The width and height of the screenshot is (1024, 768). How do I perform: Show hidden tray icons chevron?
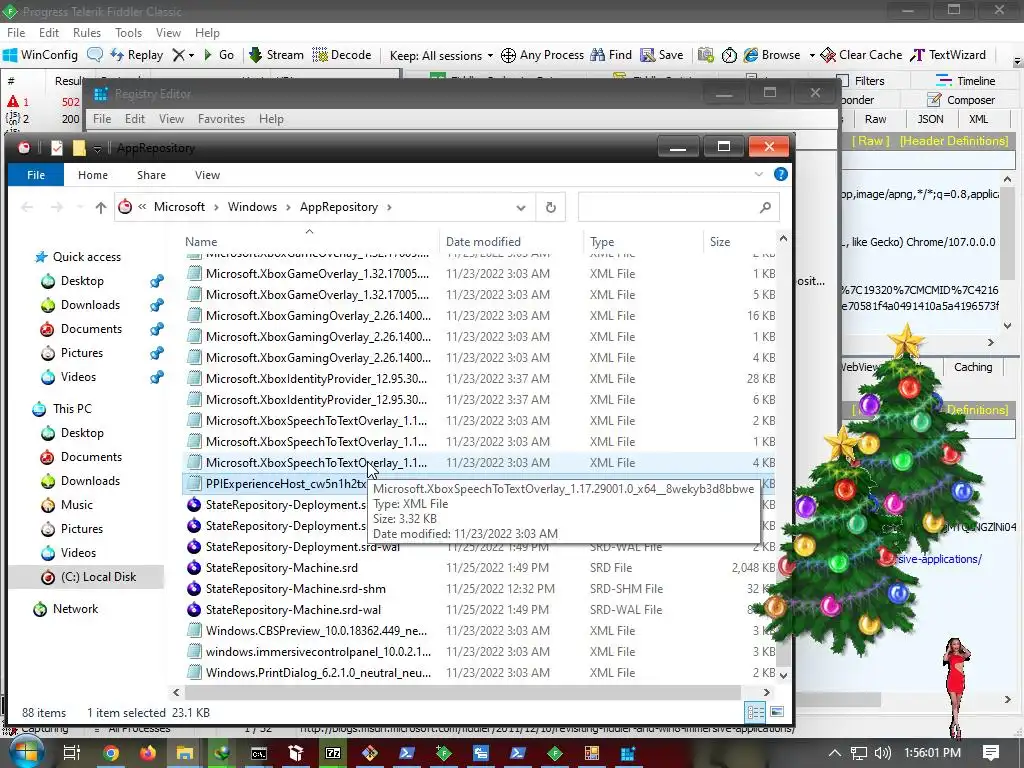834,753
